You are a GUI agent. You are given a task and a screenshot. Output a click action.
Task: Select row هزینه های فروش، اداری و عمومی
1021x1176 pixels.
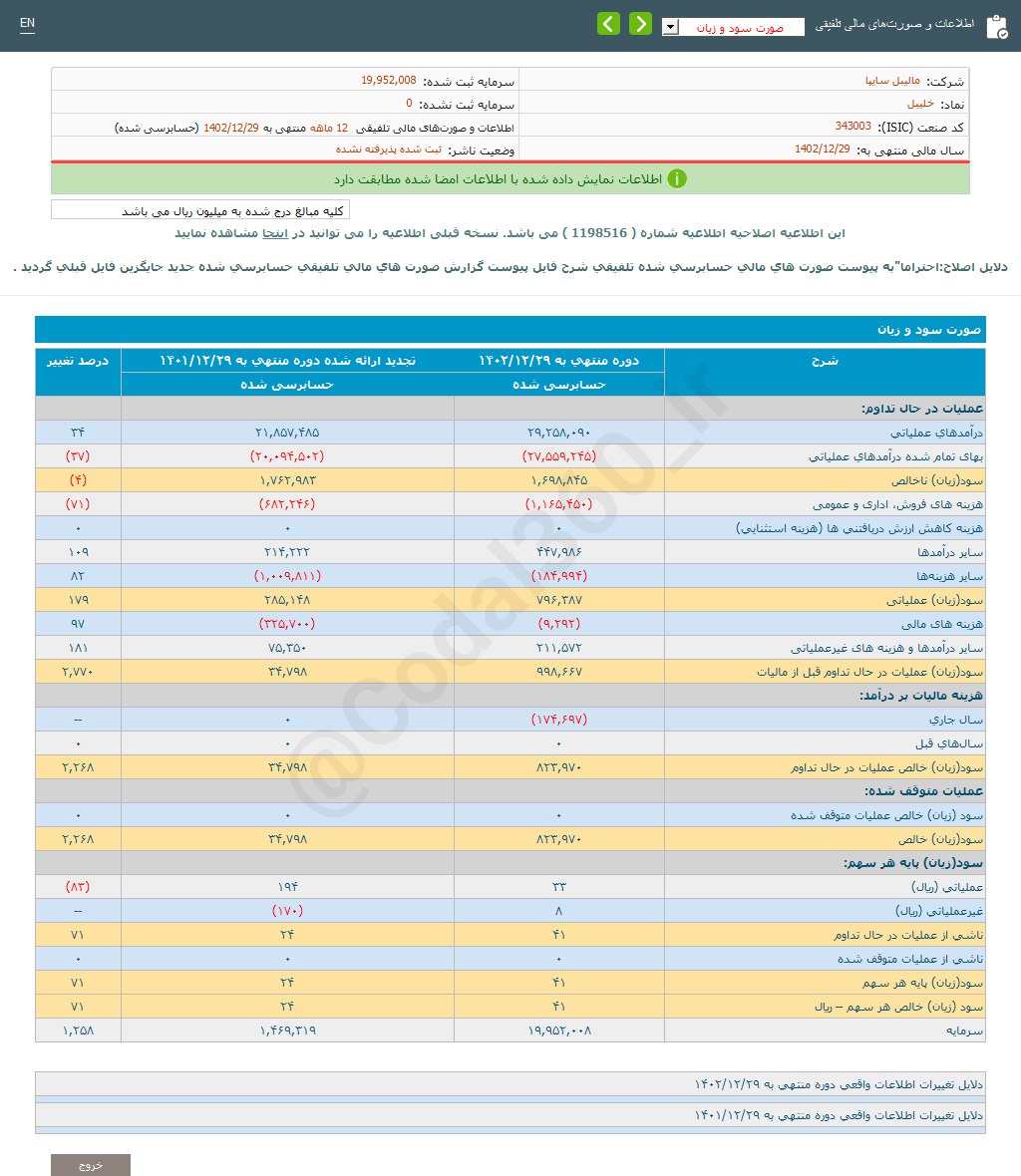pos(897,504)
